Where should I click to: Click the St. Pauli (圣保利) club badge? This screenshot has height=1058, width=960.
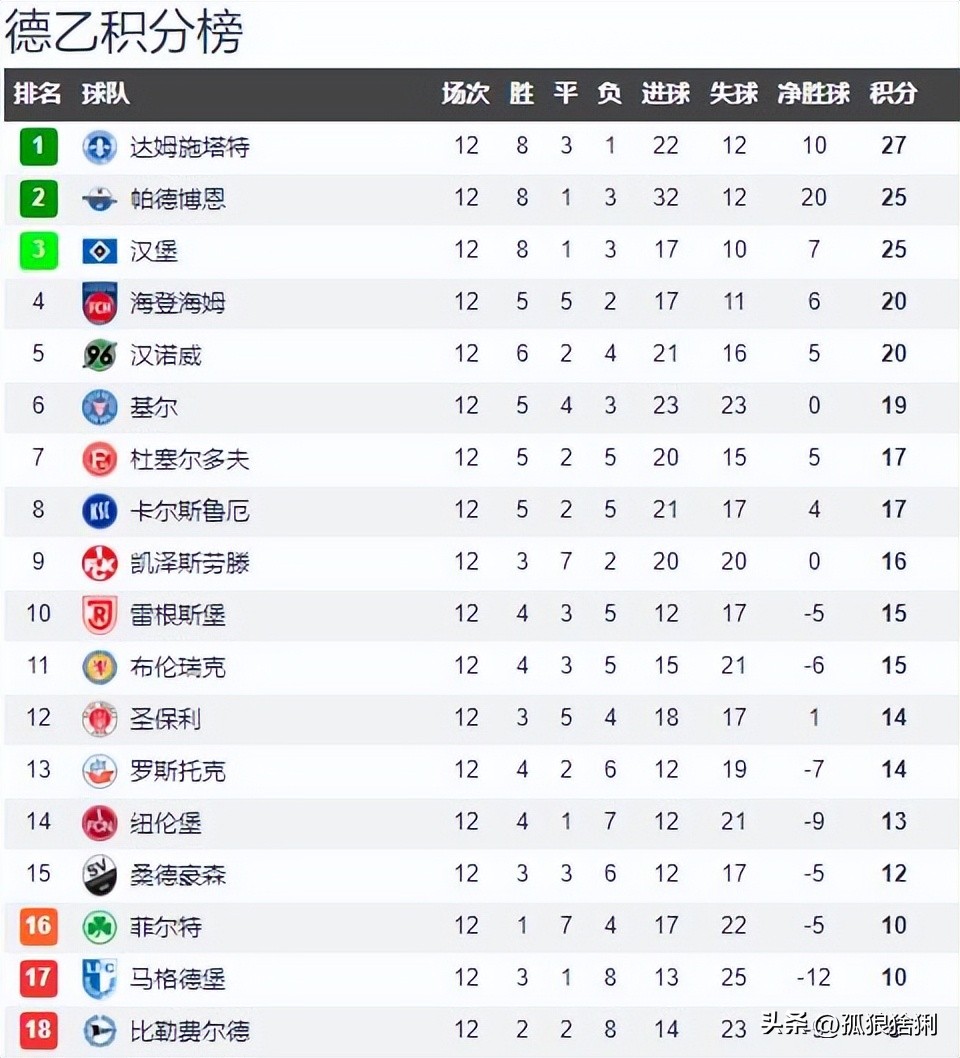99,719
